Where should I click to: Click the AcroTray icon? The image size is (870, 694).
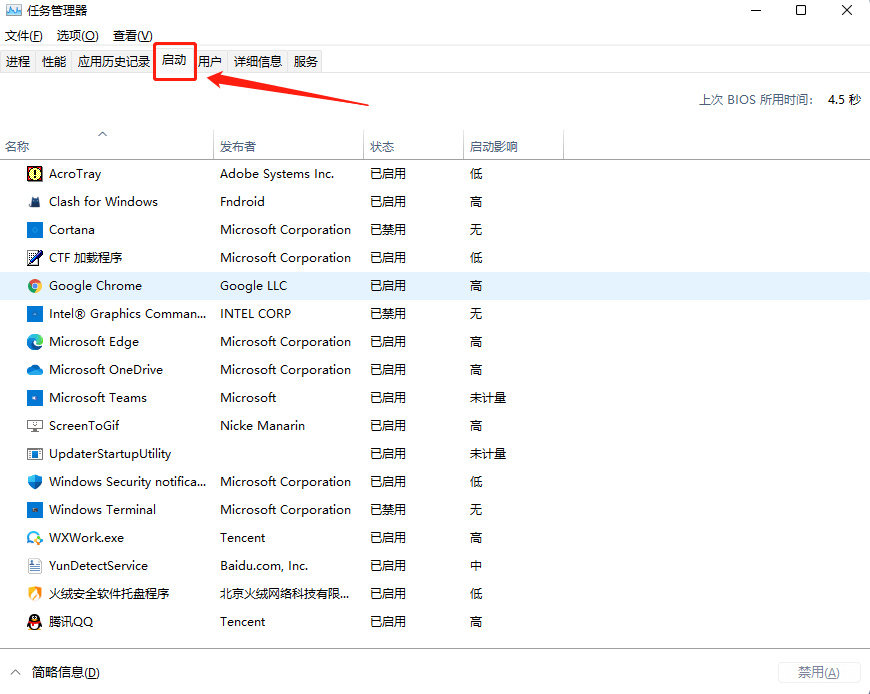click(x=32, y=173)
